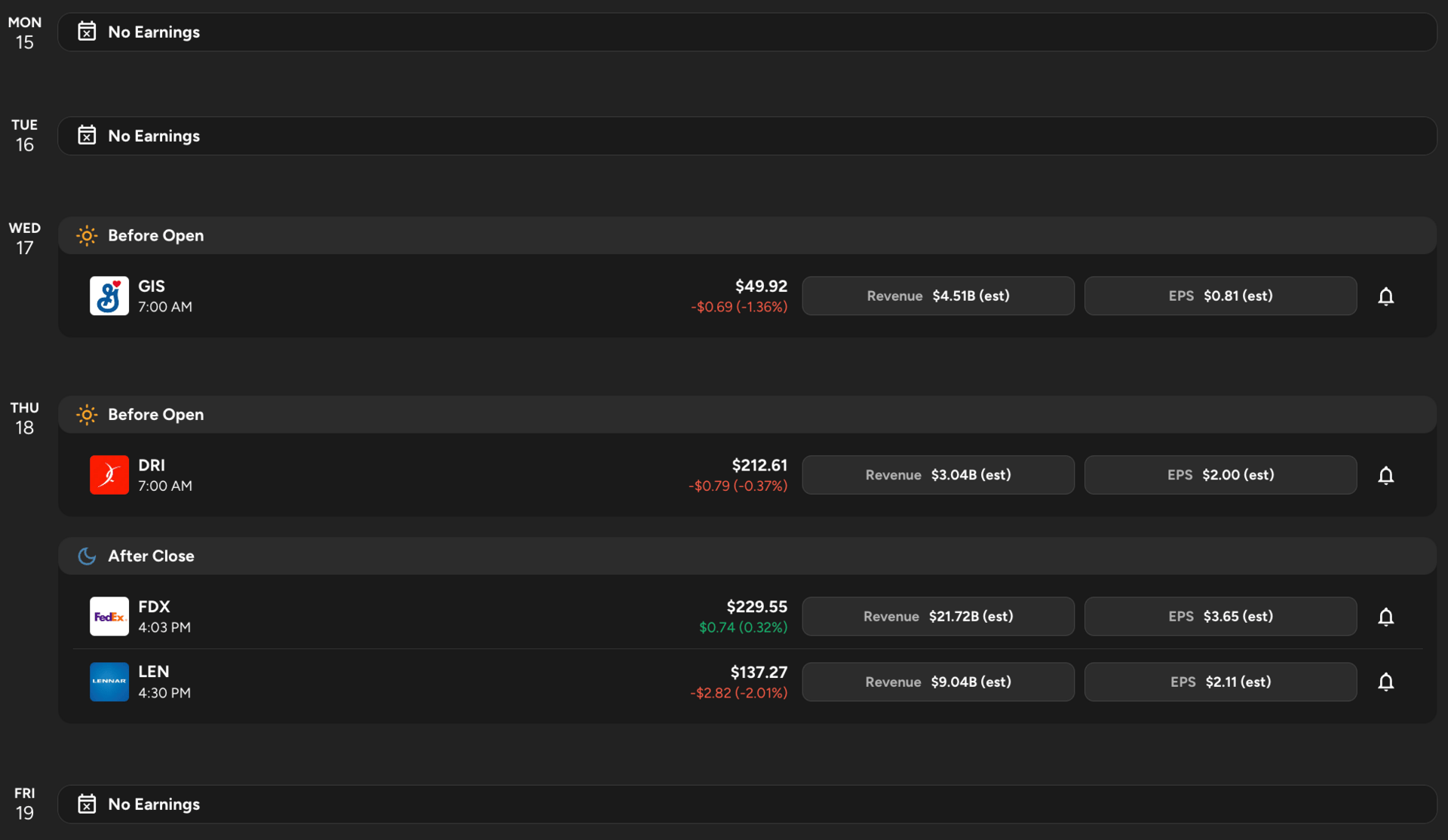Click Darden DRI red logo icon
The image size is (1448, 840).
(x=109, y=475)
